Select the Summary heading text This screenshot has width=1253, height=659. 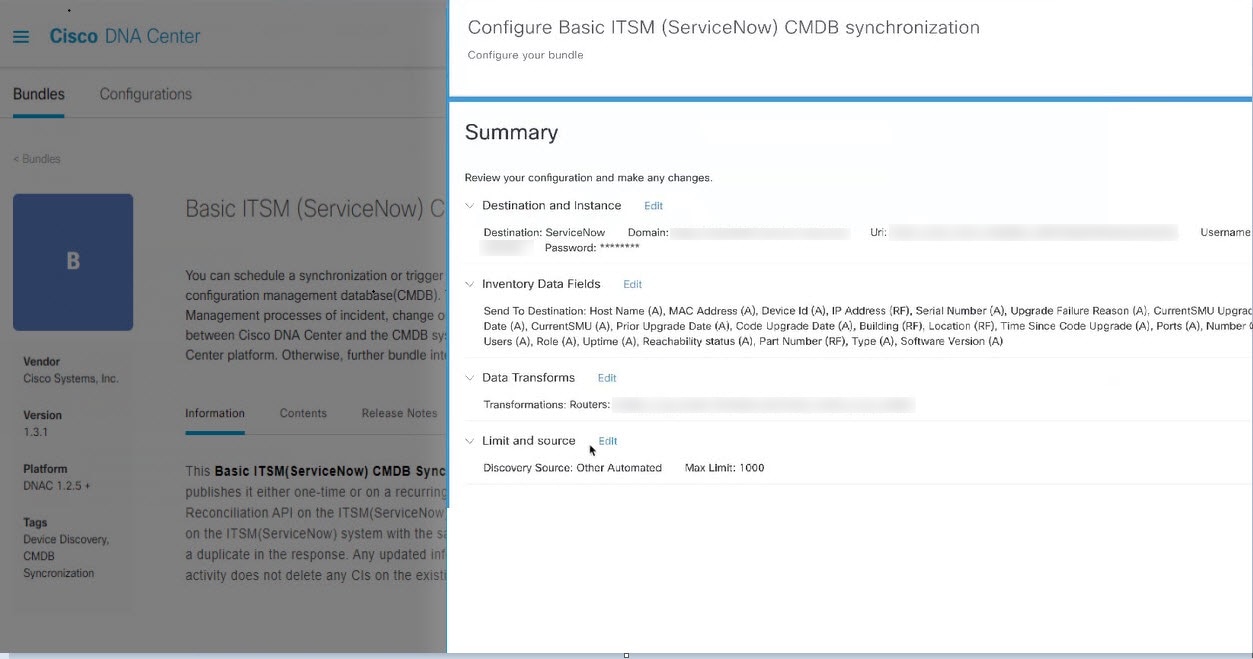coord(511,132)
